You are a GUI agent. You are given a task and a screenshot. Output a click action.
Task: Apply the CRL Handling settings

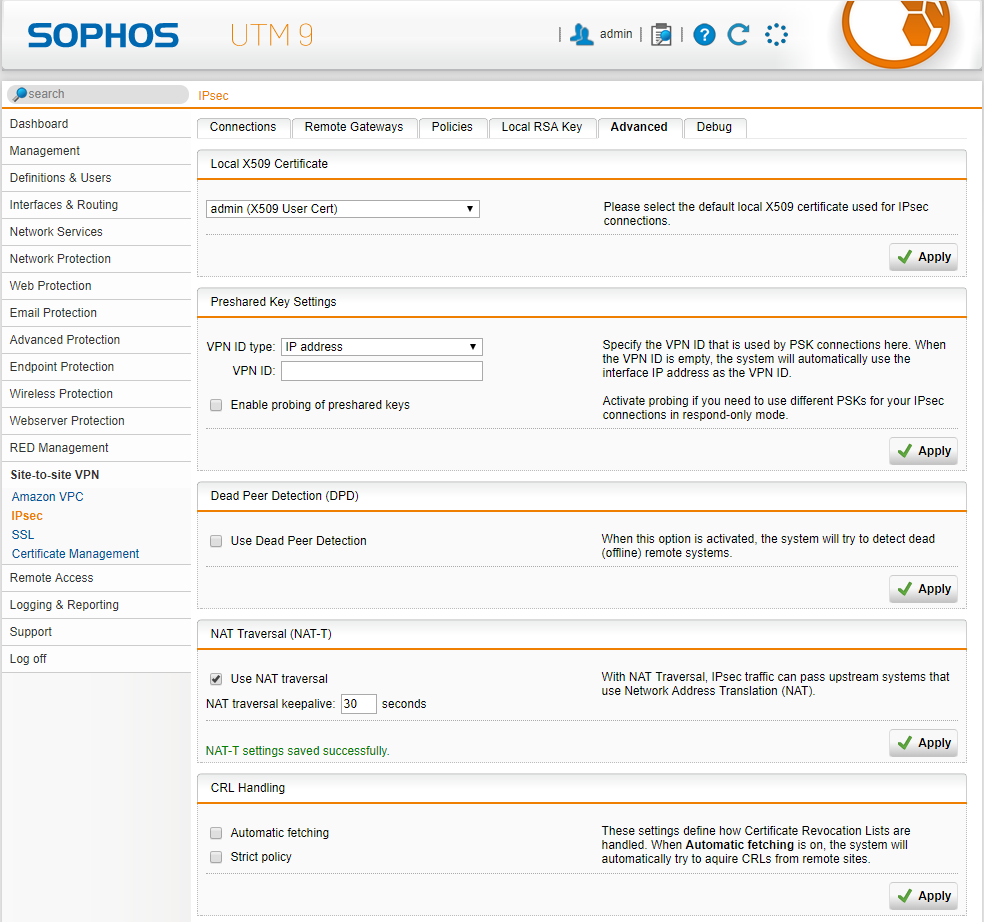[x=923, y=896]
